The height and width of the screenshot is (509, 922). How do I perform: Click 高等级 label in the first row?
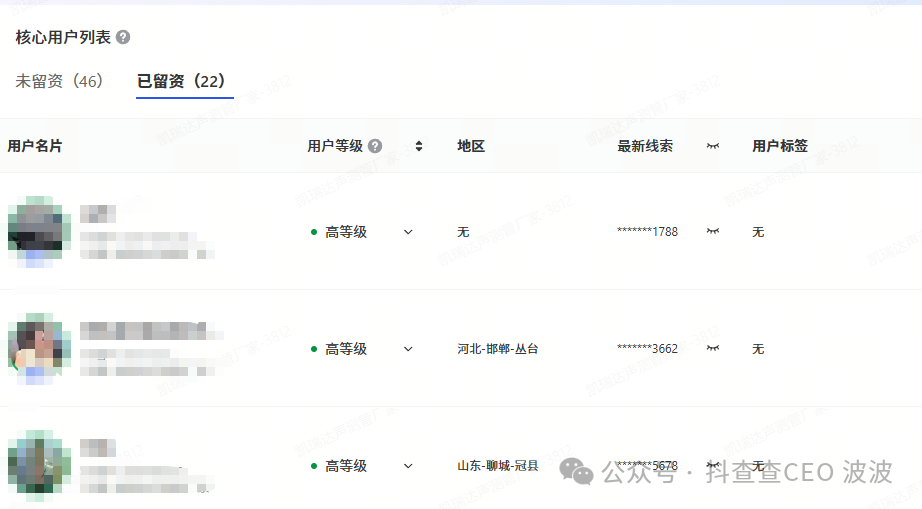point(346,232)
